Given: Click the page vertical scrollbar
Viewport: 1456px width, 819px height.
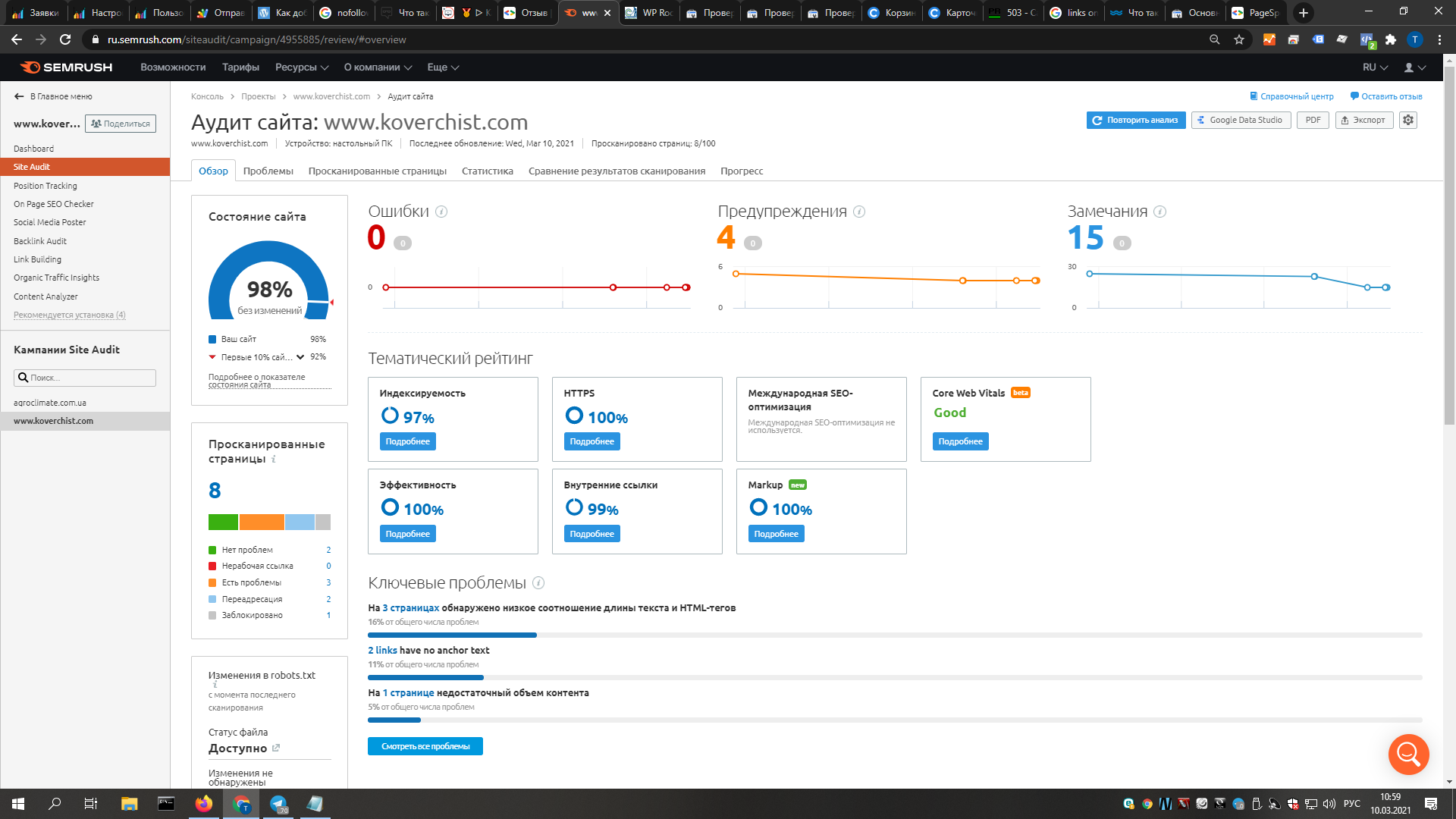Looking at the screenshot, I should pyautogui.click(x=1449, y=246).
